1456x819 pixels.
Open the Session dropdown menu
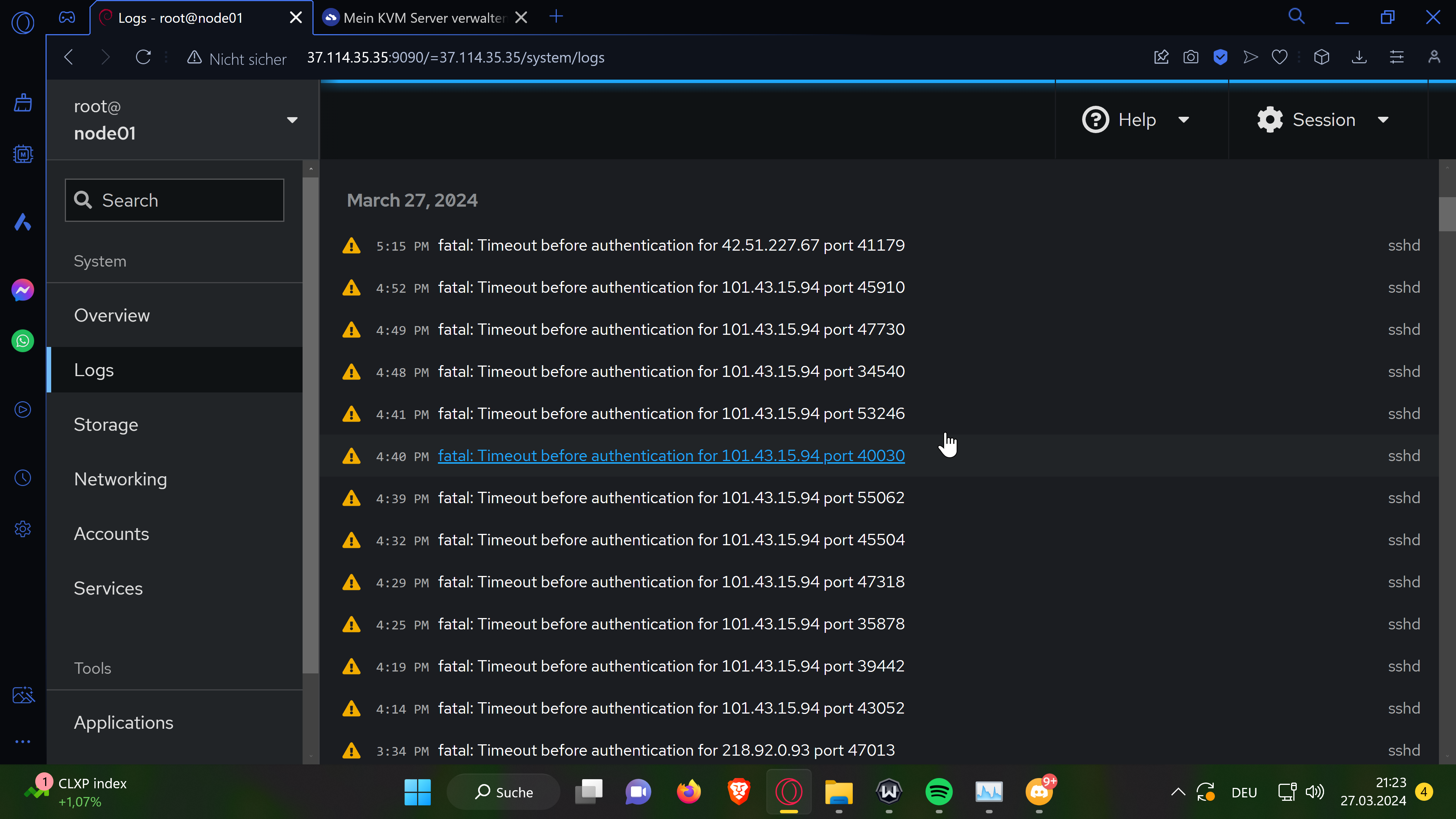pyautogui.click(x=1323, y=120)
